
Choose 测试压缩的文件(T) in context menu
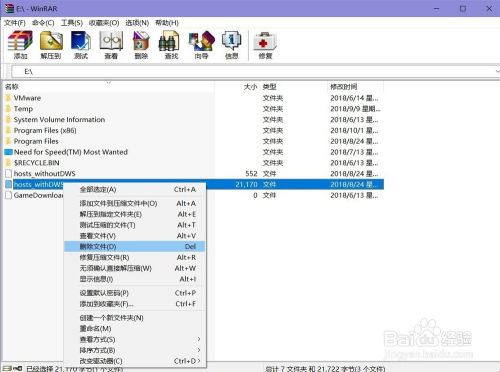[135, 225]
